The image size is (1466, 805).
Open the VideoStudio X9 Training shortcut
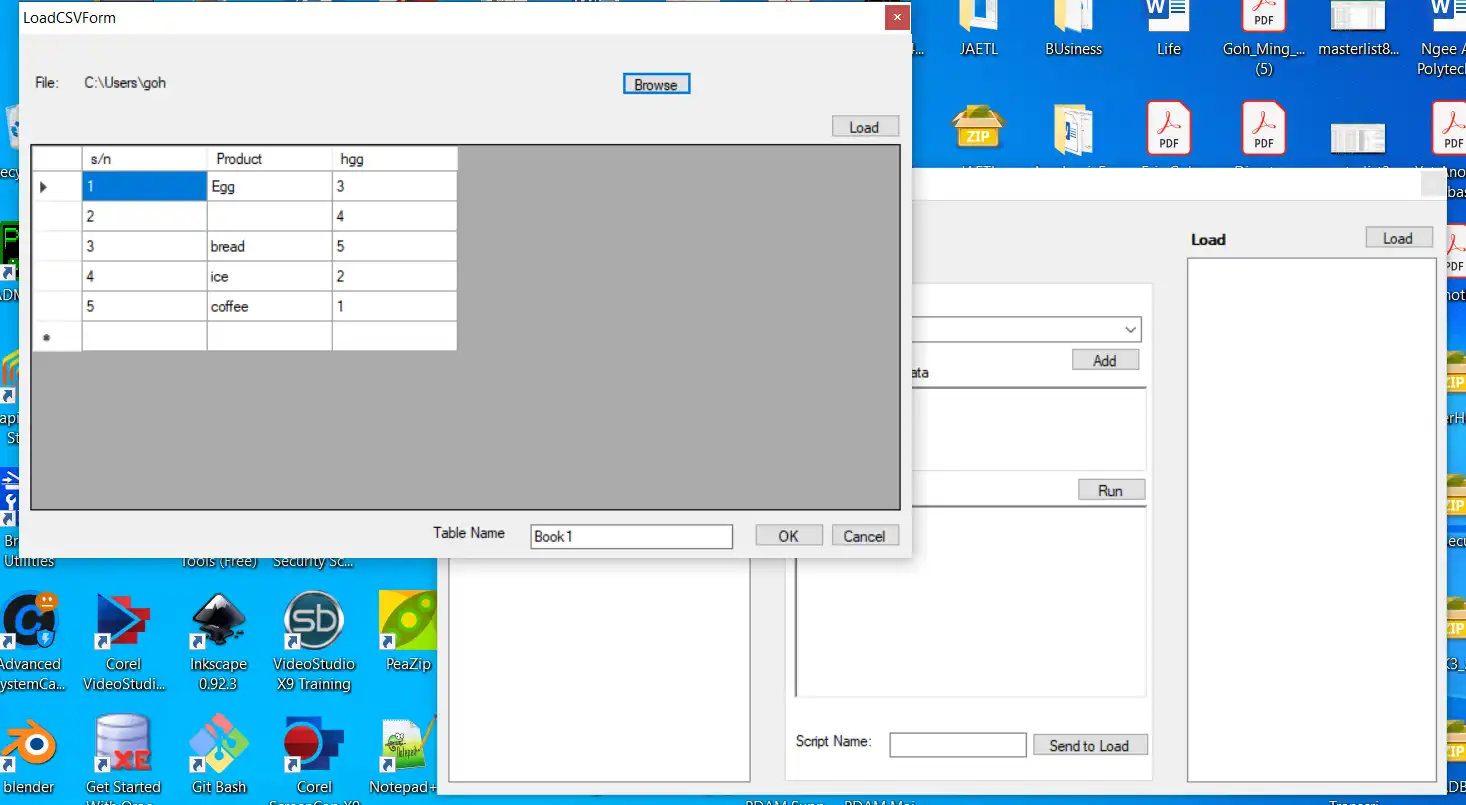pos(313,642)
